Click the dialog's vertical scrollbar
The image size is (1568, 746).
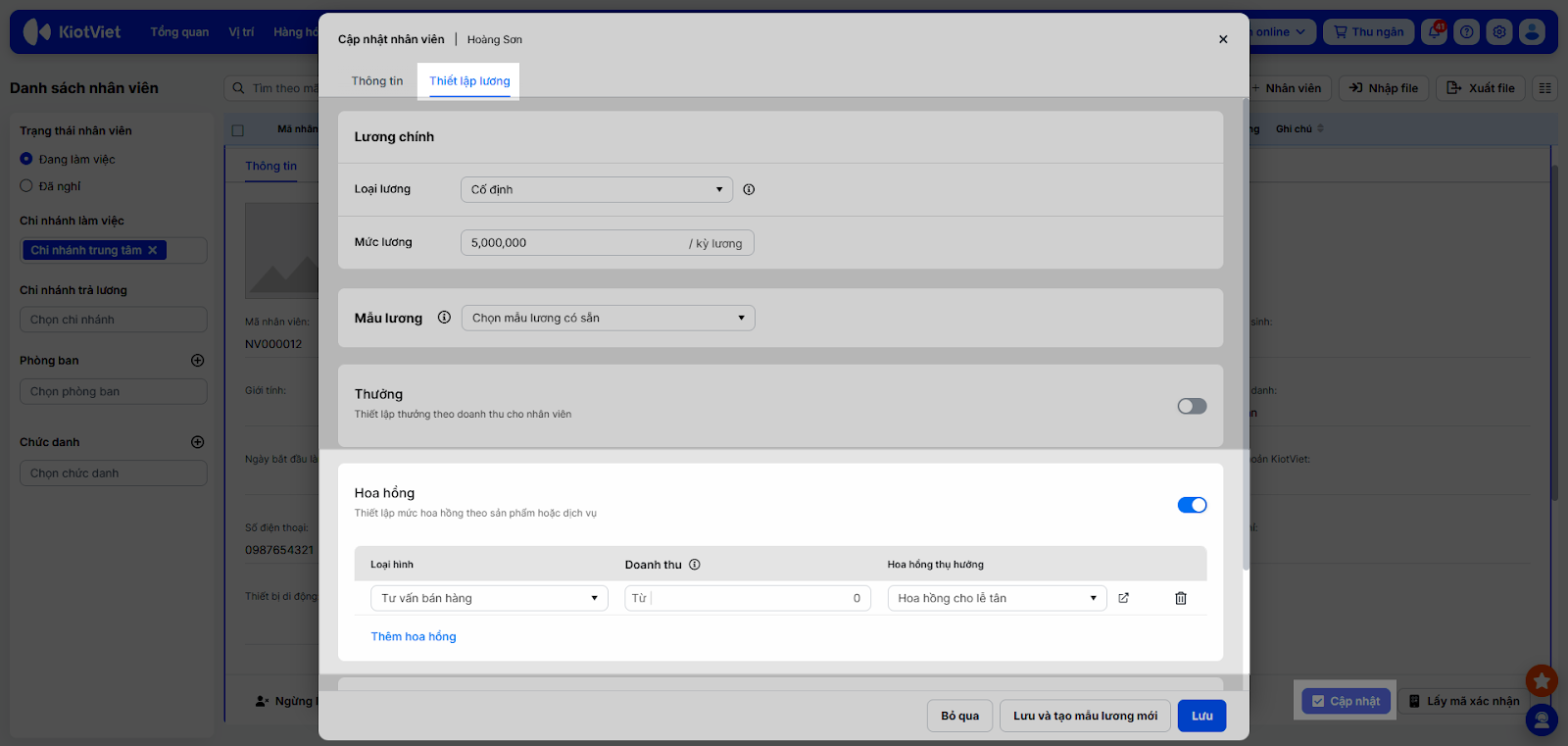point(1246,333)
